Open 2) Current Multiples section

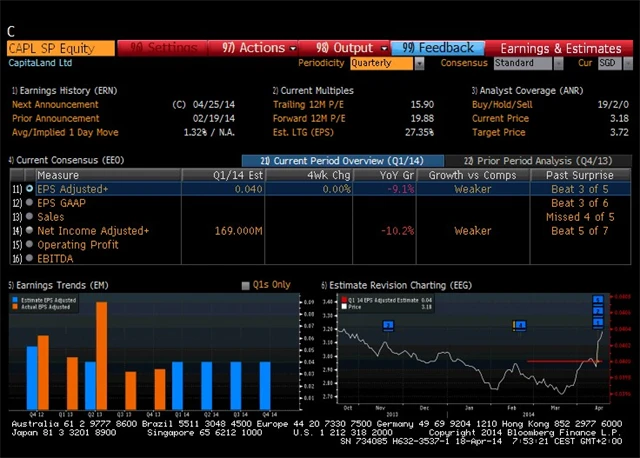pos(313,91)
